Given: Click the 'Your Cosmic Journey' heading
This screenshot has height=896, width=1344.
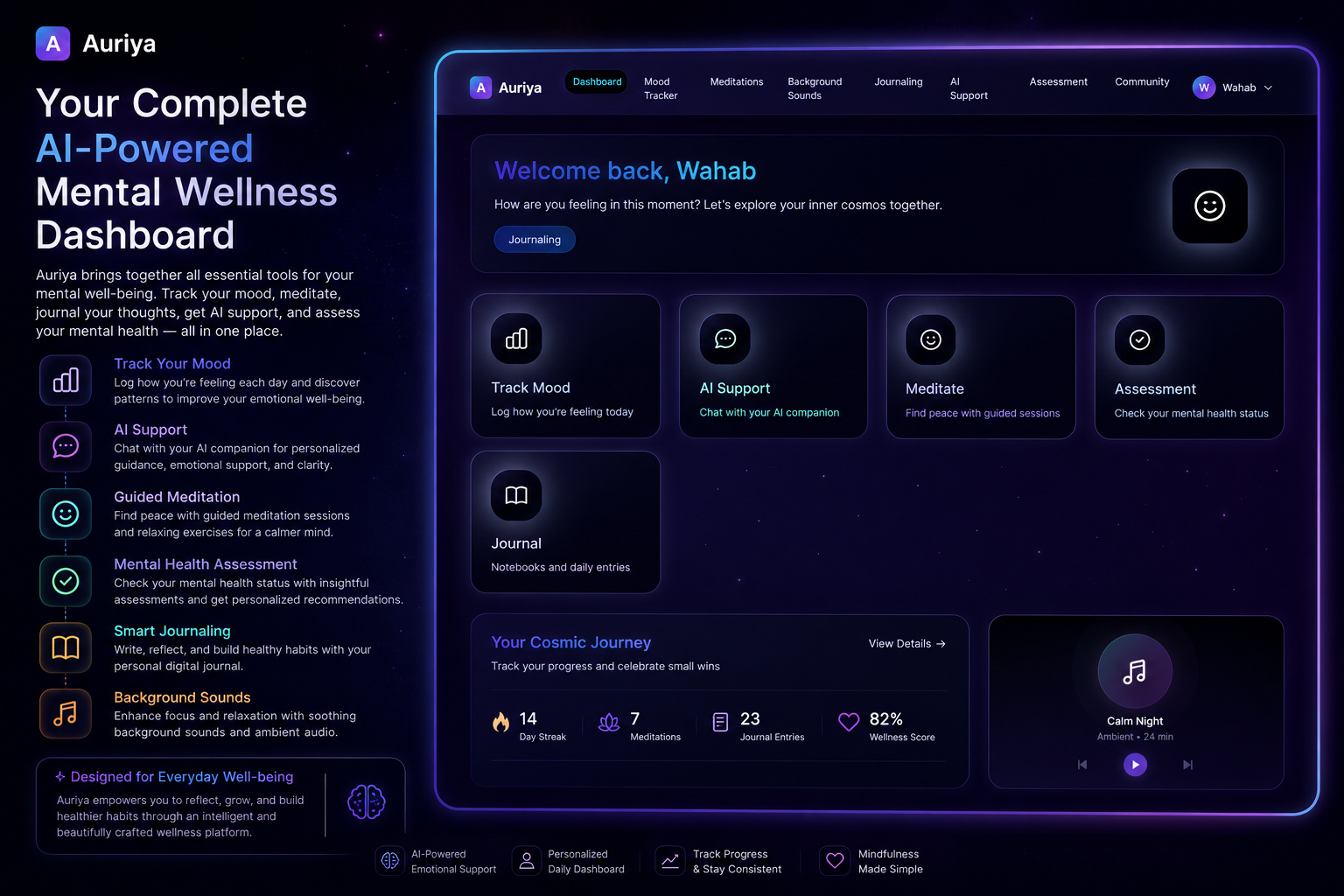Looking at the screenshot, I should tap(571, 642).
